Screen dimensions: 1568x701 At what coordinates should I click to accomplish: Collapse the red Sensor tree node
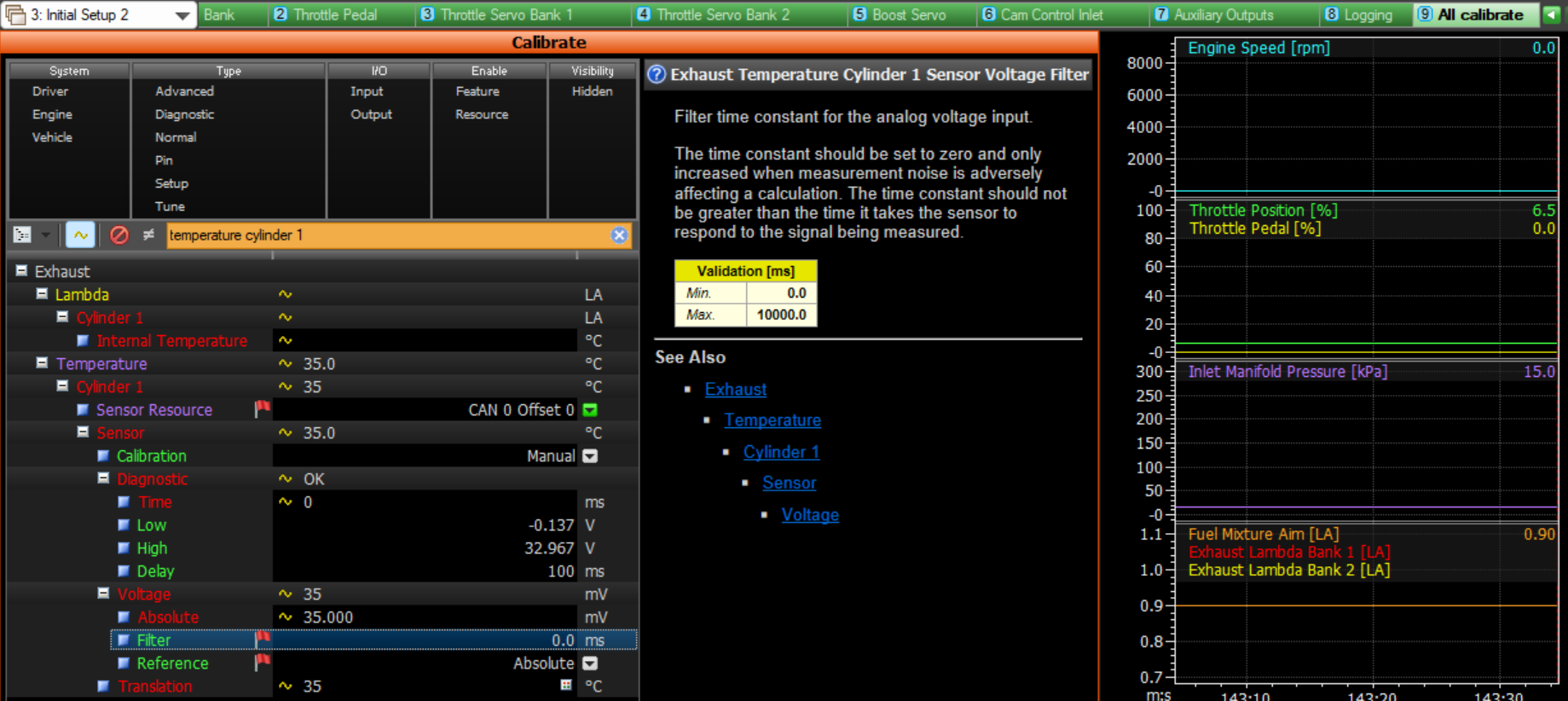click(83, 432)
